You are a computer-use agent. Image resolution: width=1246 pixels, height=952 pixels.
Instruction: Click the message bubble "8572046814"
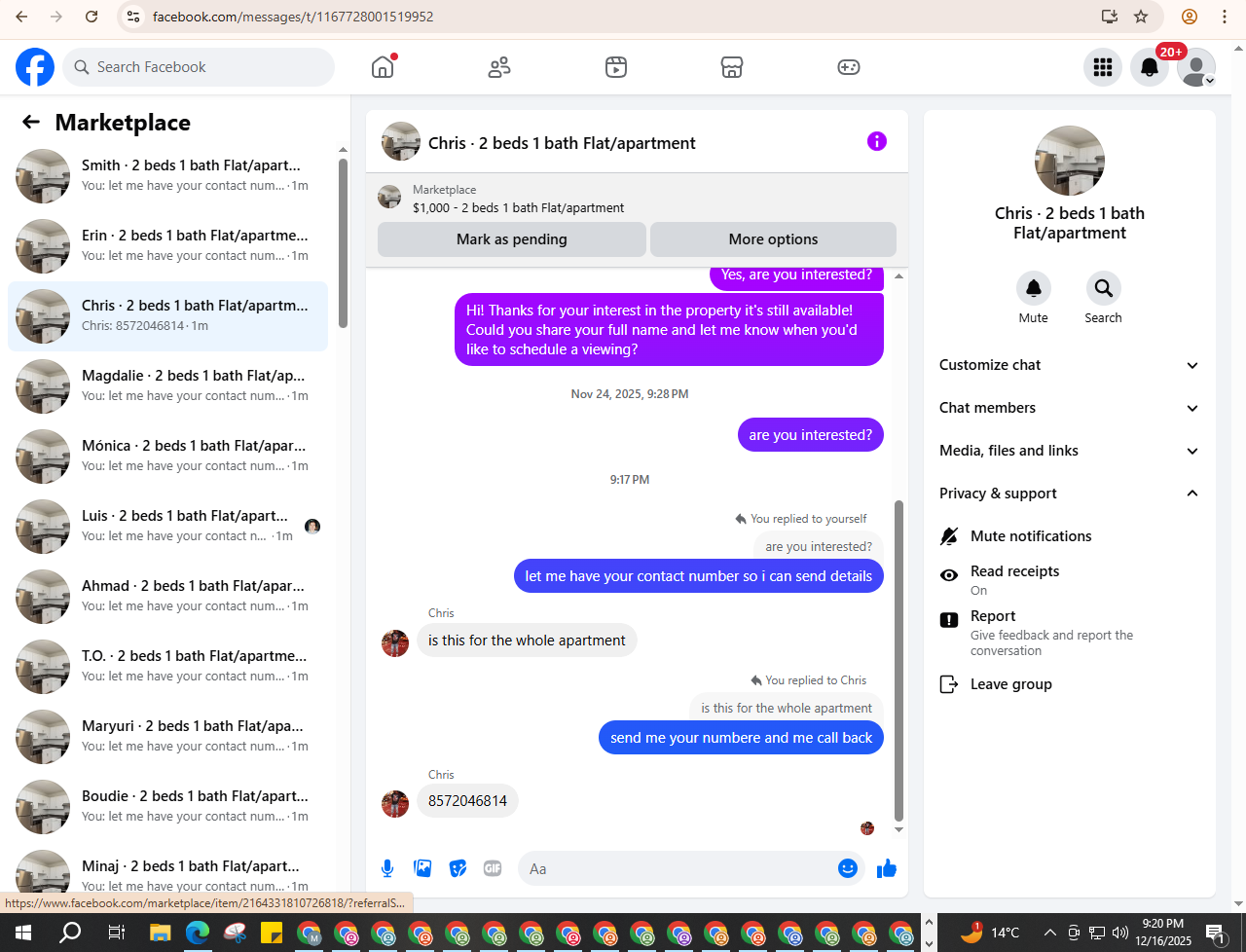(x=467, y=801)
